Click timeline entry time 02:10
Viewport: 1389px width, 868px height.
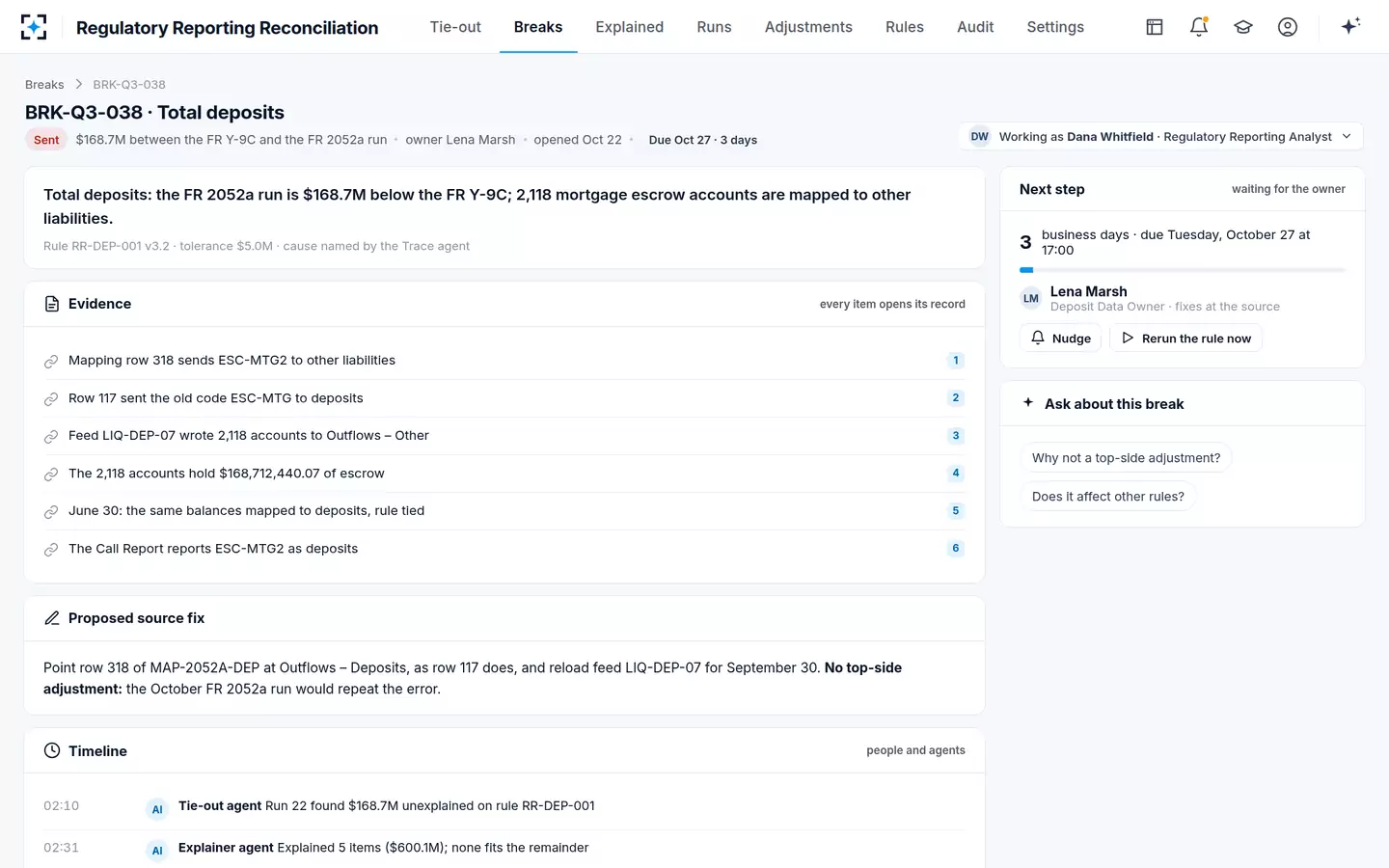(x=61, y=806)
